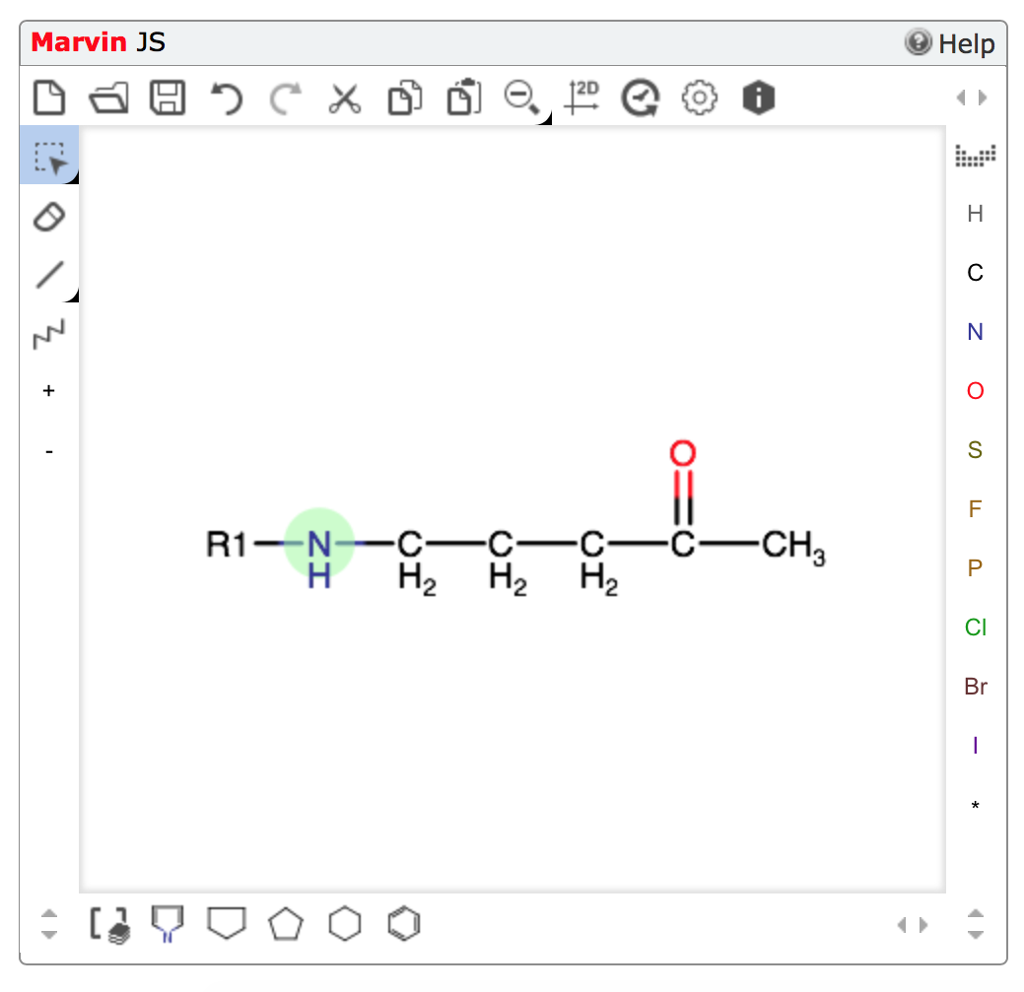1024x992 pixels.
Task: Open MarvinJS settings
Action: tap(699, 97)
